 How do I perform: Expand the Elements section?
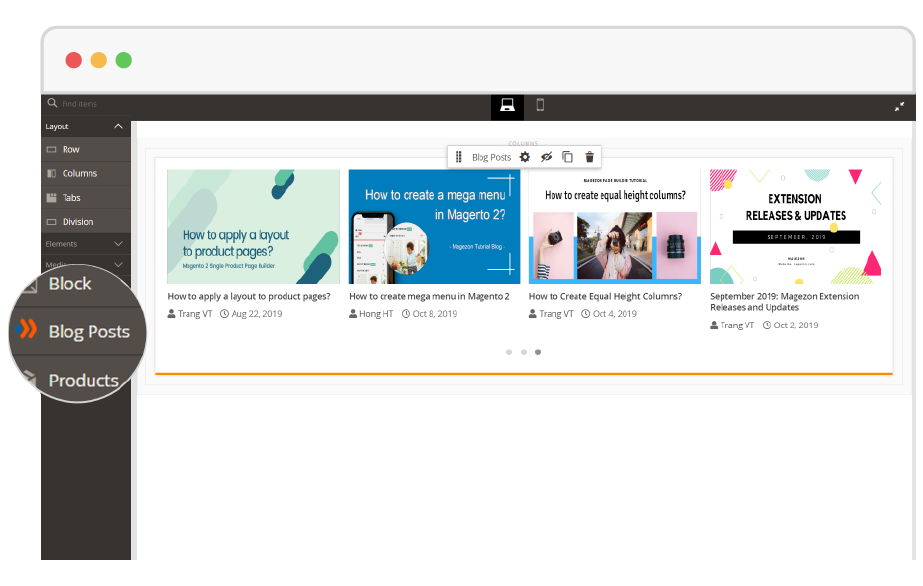pos(118,244)
